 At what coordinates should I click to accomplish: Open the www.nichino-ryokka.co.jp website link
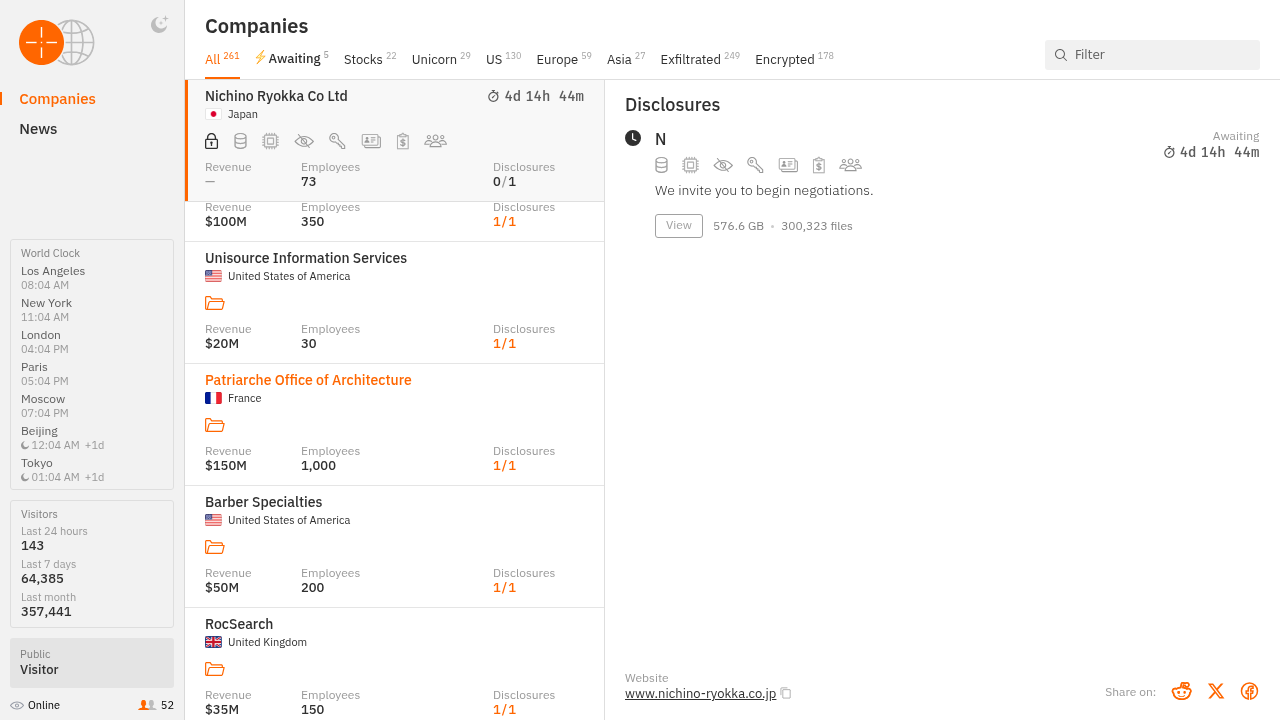point(700,693)
